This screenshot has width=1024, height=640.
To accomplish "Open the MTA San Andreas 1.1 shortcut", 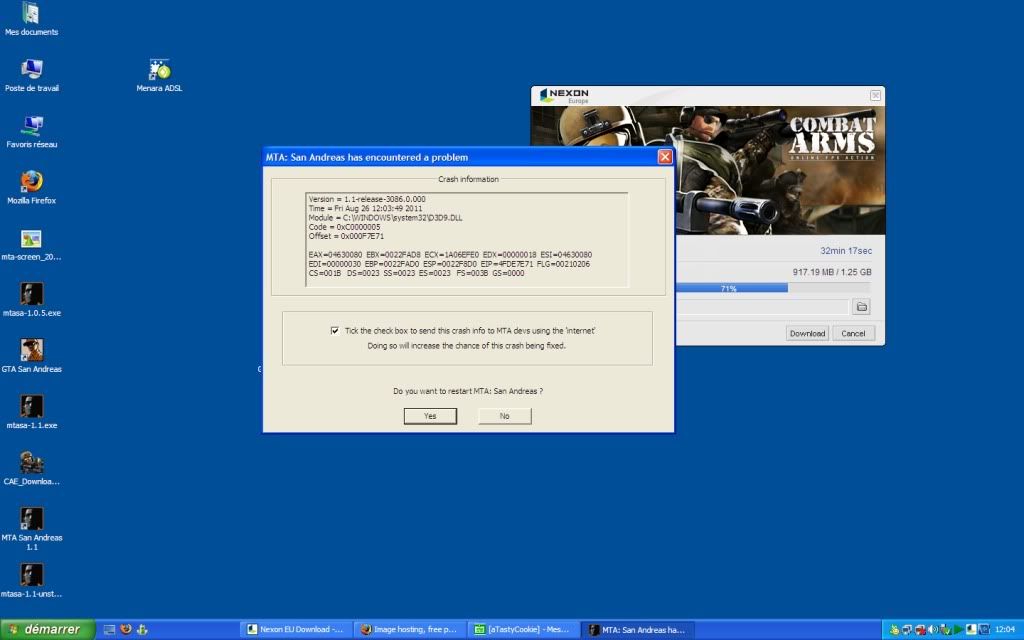I will click(31, 519).
